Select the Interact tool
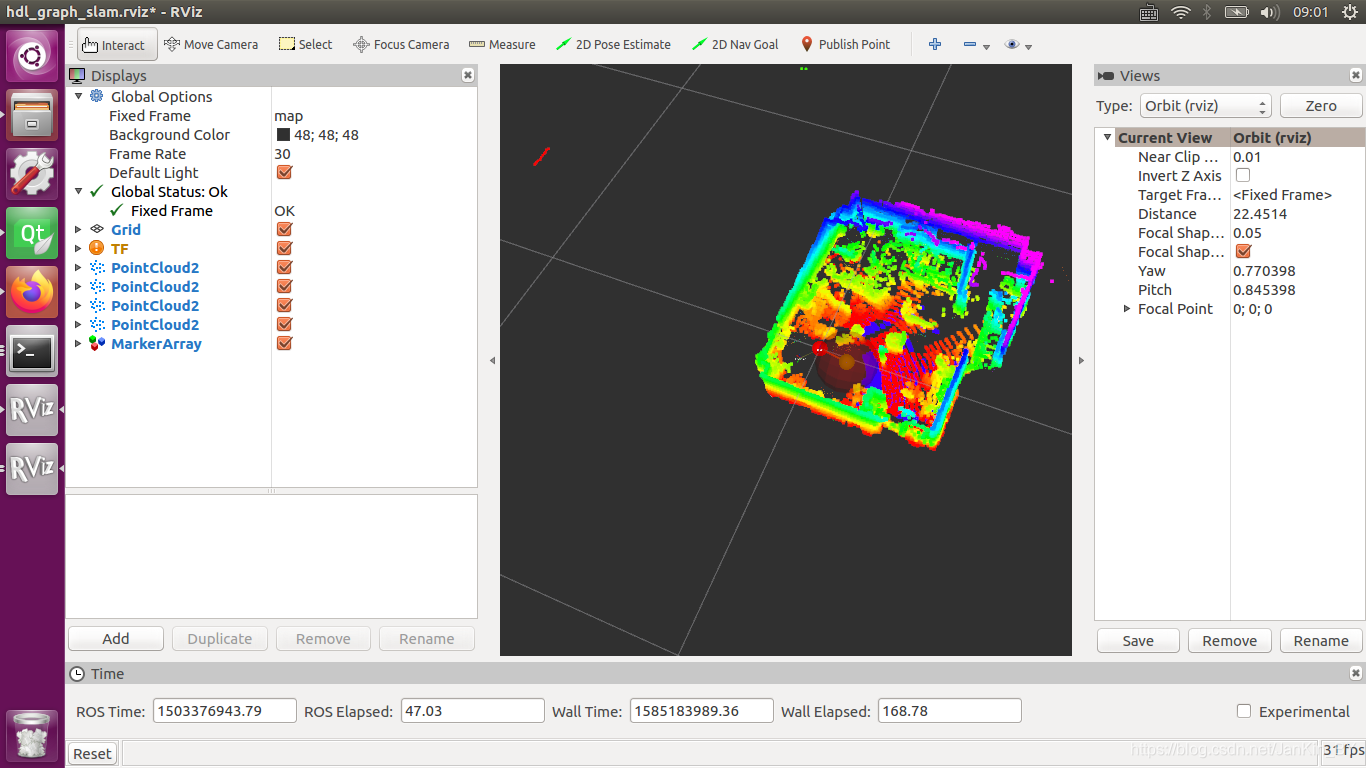 [x=116, y=44]
